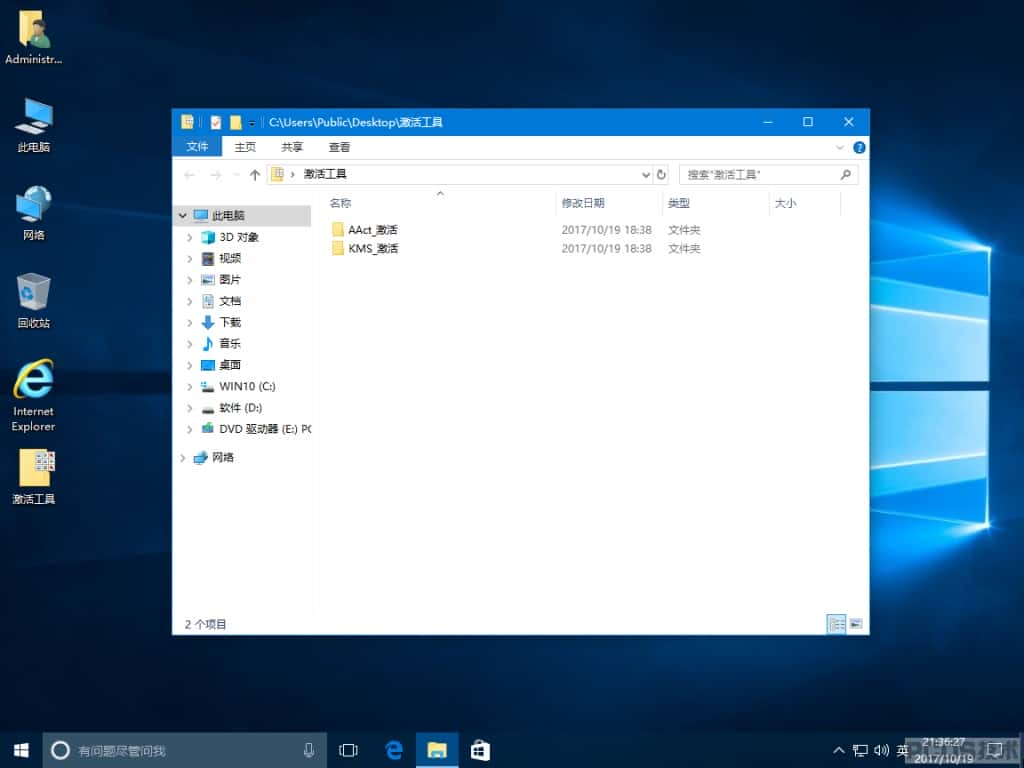Image resolution: width=1024 pixels, height=768 pixels.
Task: Open the 文件 menu tab
Action: coord(197,147)
